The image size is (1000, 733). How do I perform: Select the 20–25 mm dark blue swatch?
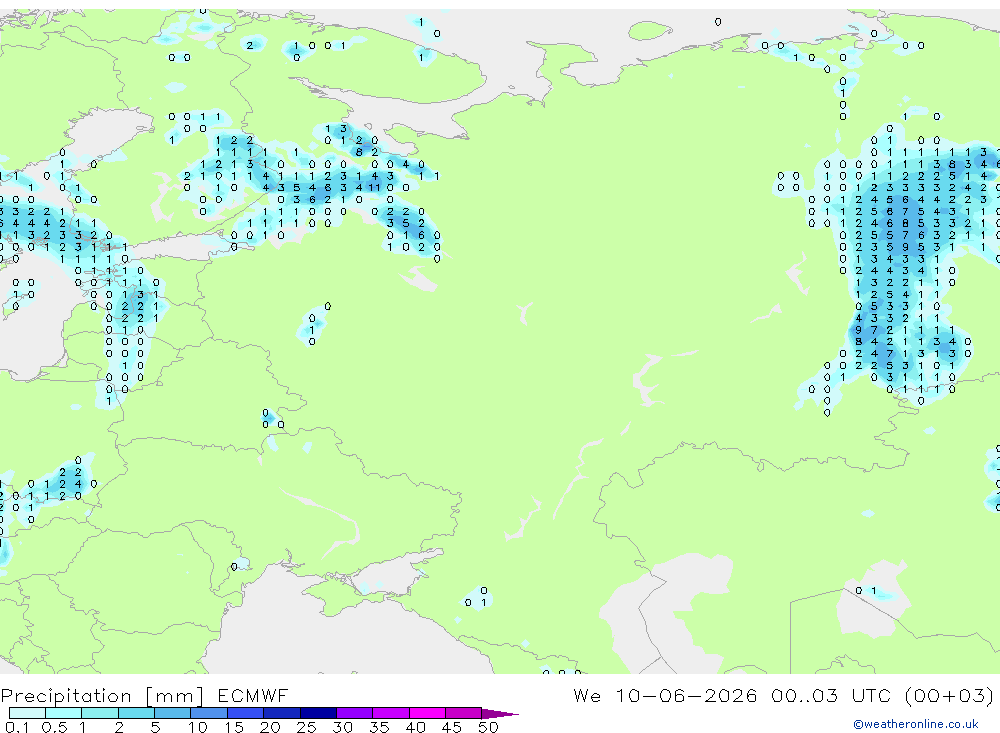282,713
